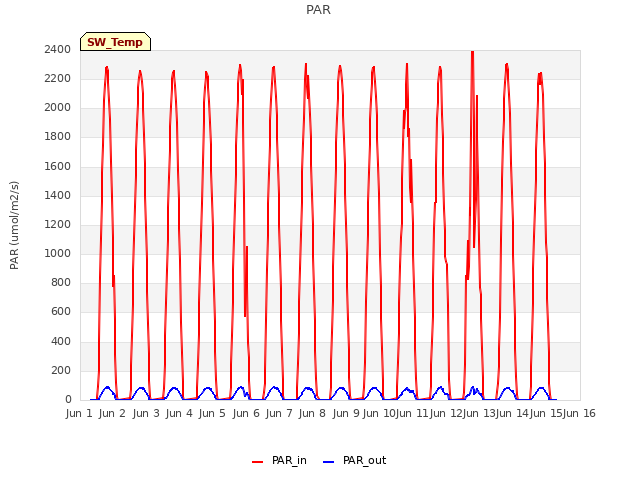Click the 2200 y-axis label
Viewport: 640px width, 480px height.
tap(58, 79)
